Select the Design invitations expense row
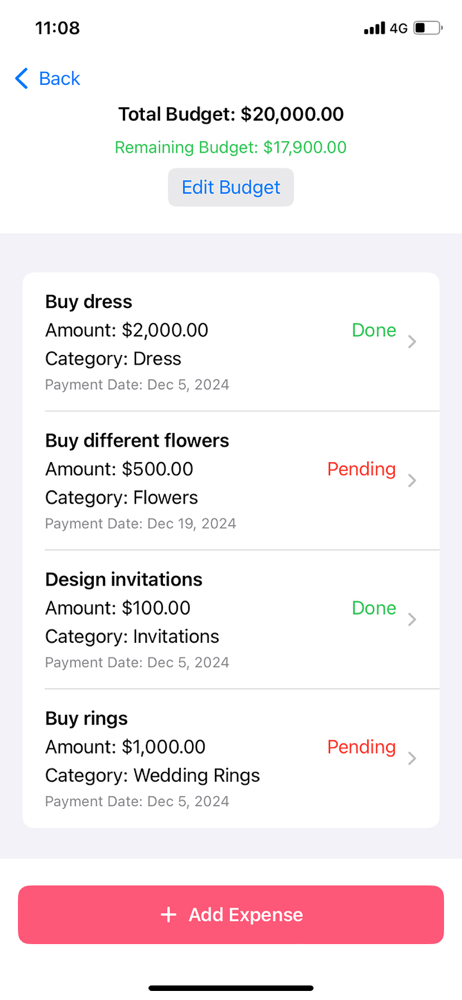This screenshot has height=1000, width=462. click(x=231, y=620)
